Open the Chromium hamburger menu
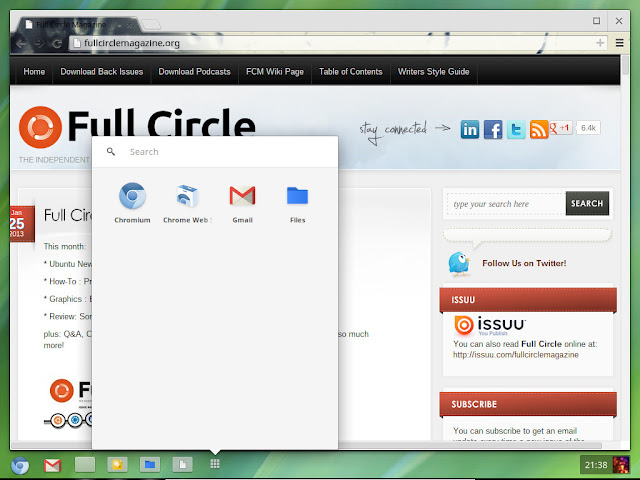Image resolution: width=640 pixels, height=480 pixels. point(619,43)
